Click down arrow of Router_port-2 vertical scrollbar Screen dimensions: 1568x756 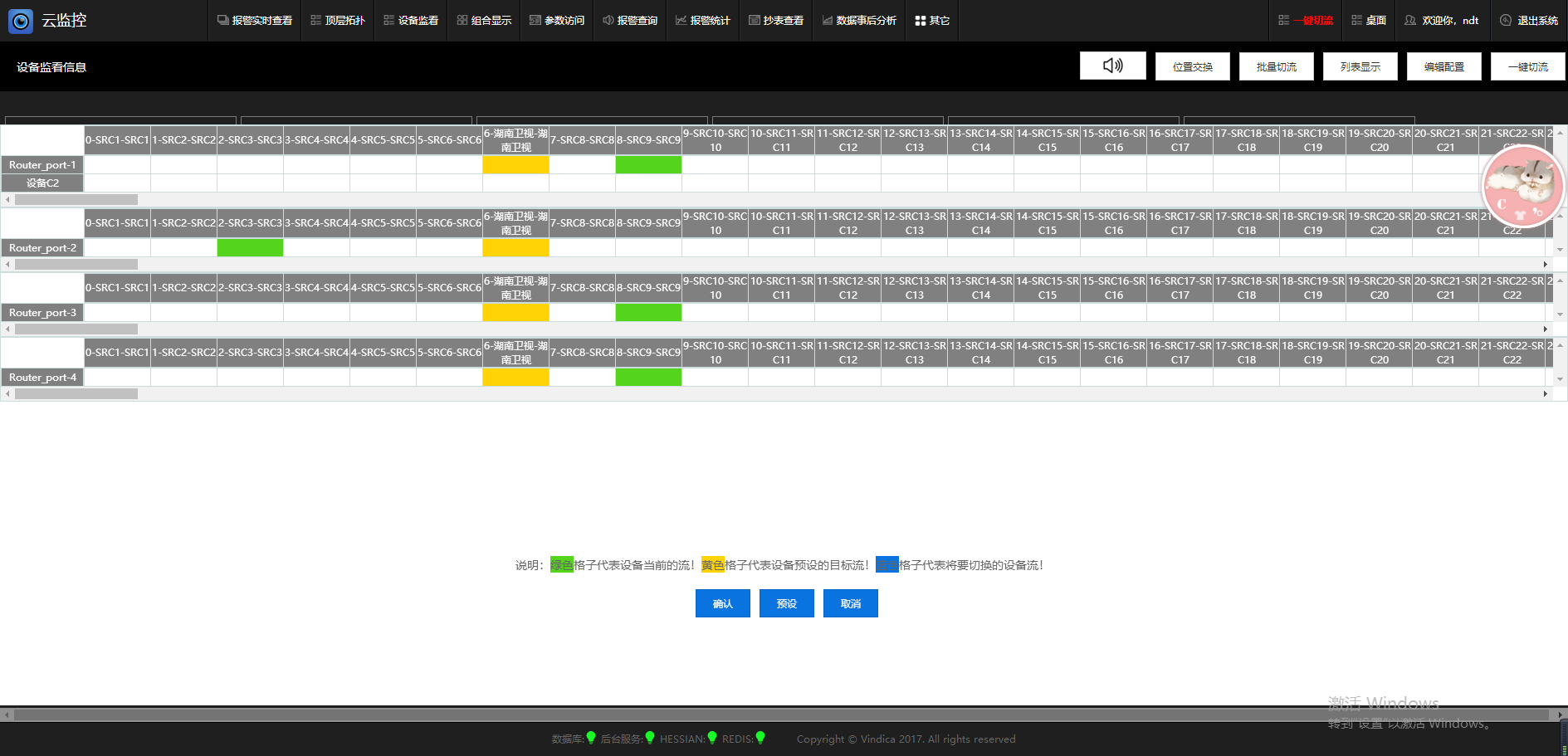(1560, 249)
